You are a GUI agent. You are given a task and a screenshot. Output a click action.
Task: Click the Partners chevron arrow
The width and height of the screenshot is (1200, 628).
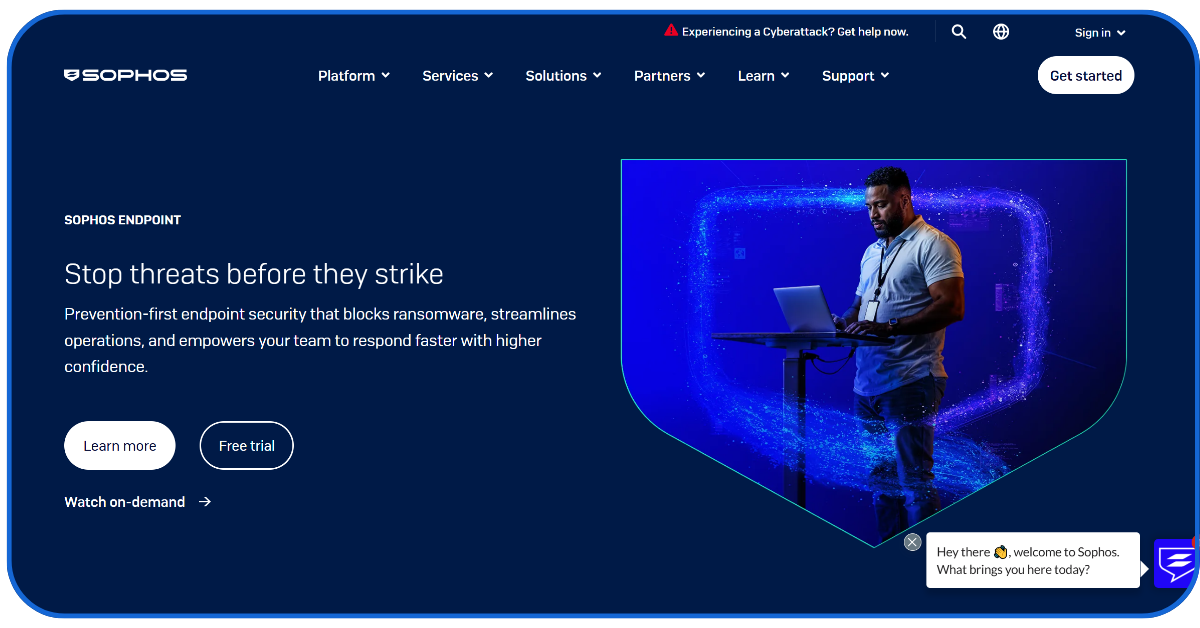[701, 76]
